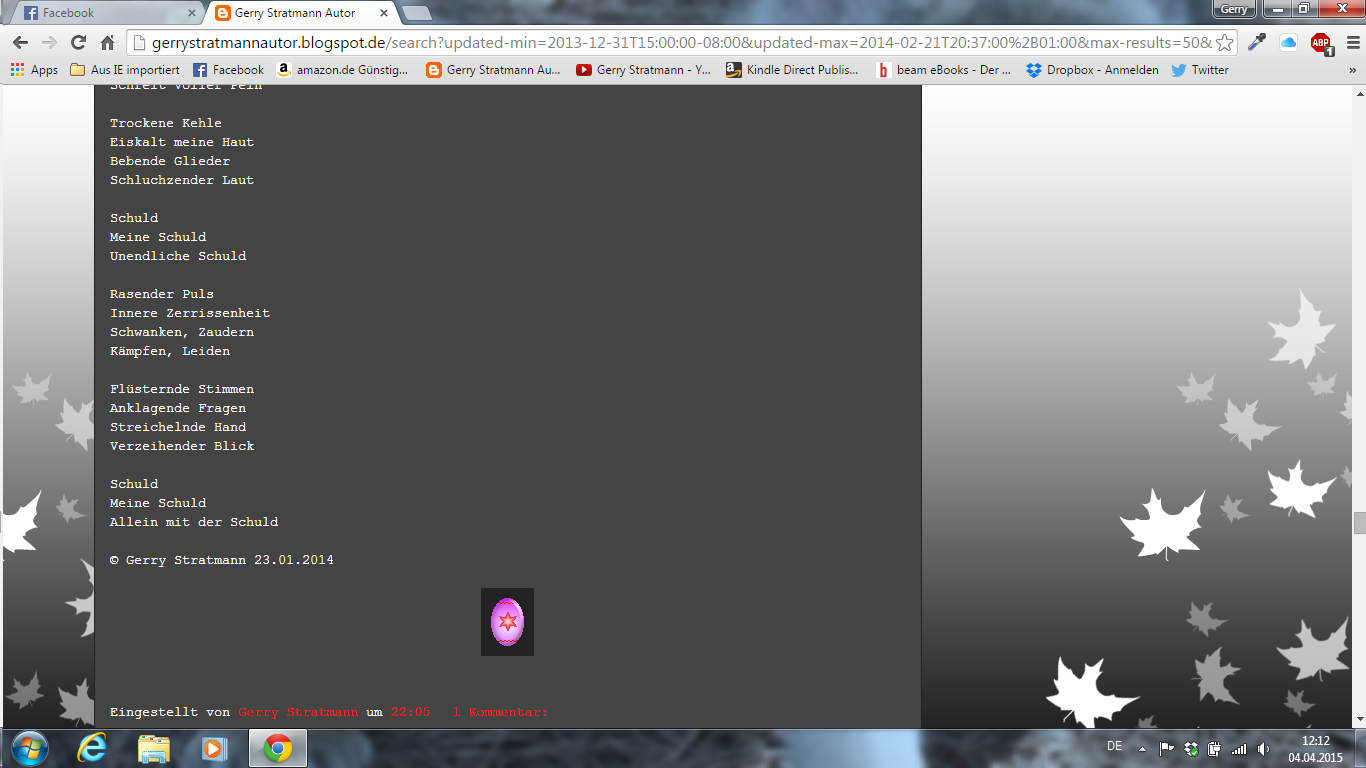Screen dimensions: 1366x768
Task: Open the Dropbox tray icon
Action: pos(1191,748)
